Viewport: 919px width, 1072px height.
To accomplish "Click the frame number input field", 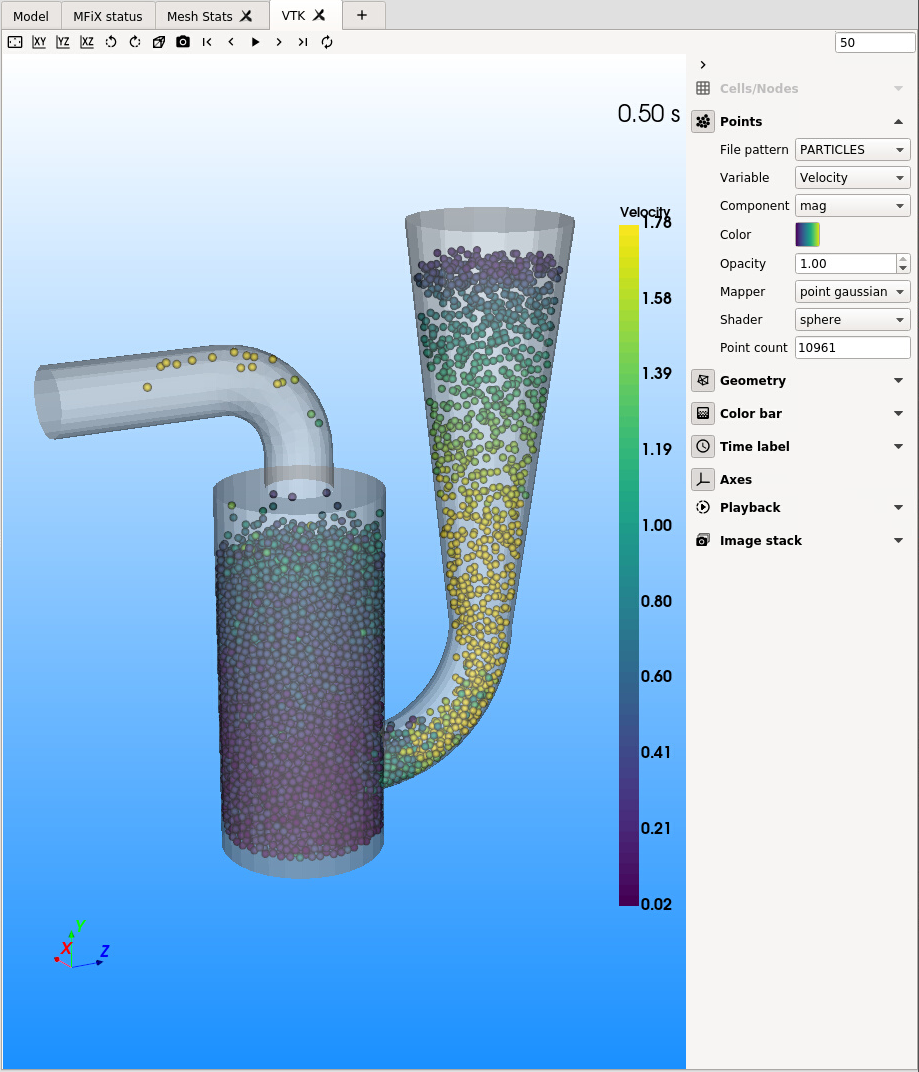I will (874, 42).
